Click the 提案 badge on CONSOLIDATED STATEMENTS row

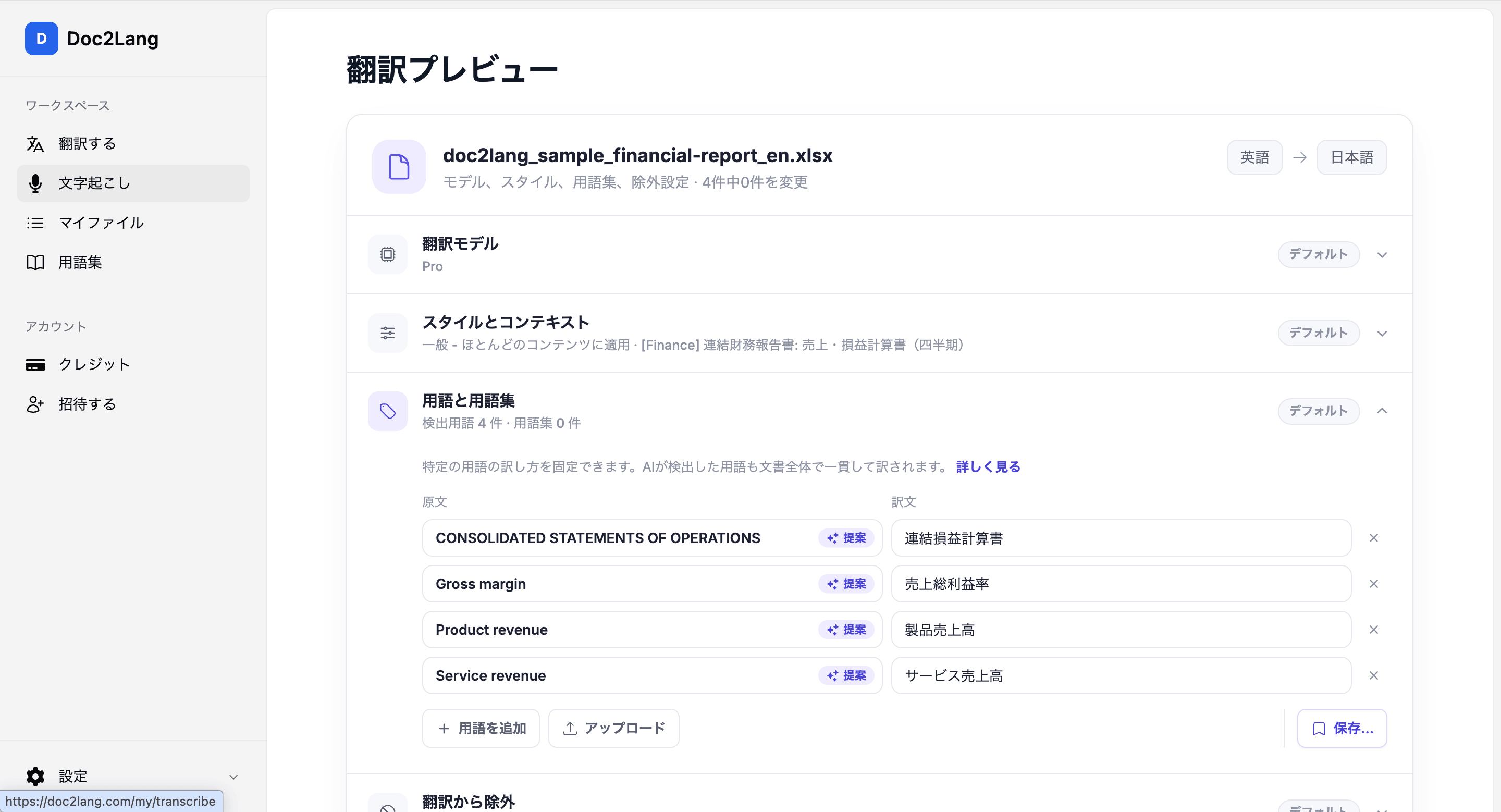click(846, 538)
